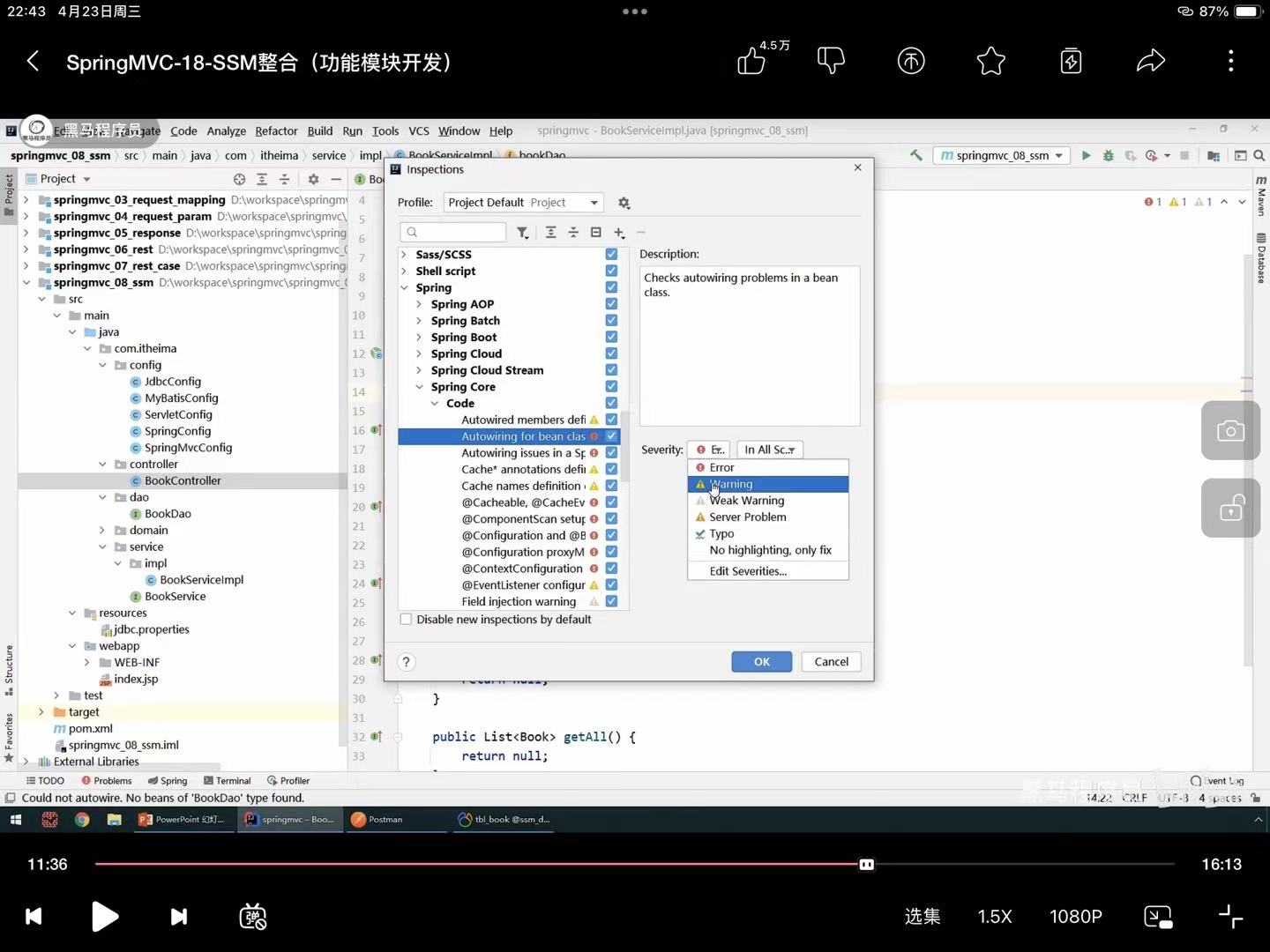Confirm the Inspections dialog with OK
The image size is (1270, 952).
click(x=762, y=662)
